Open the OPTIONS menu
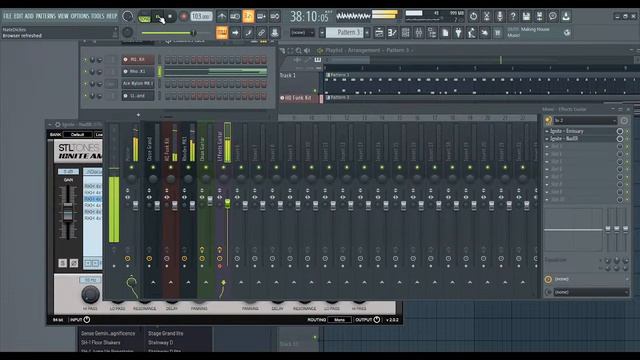This screenshot has height=360, width=640. pyautogui.click(x=80, y=16)
